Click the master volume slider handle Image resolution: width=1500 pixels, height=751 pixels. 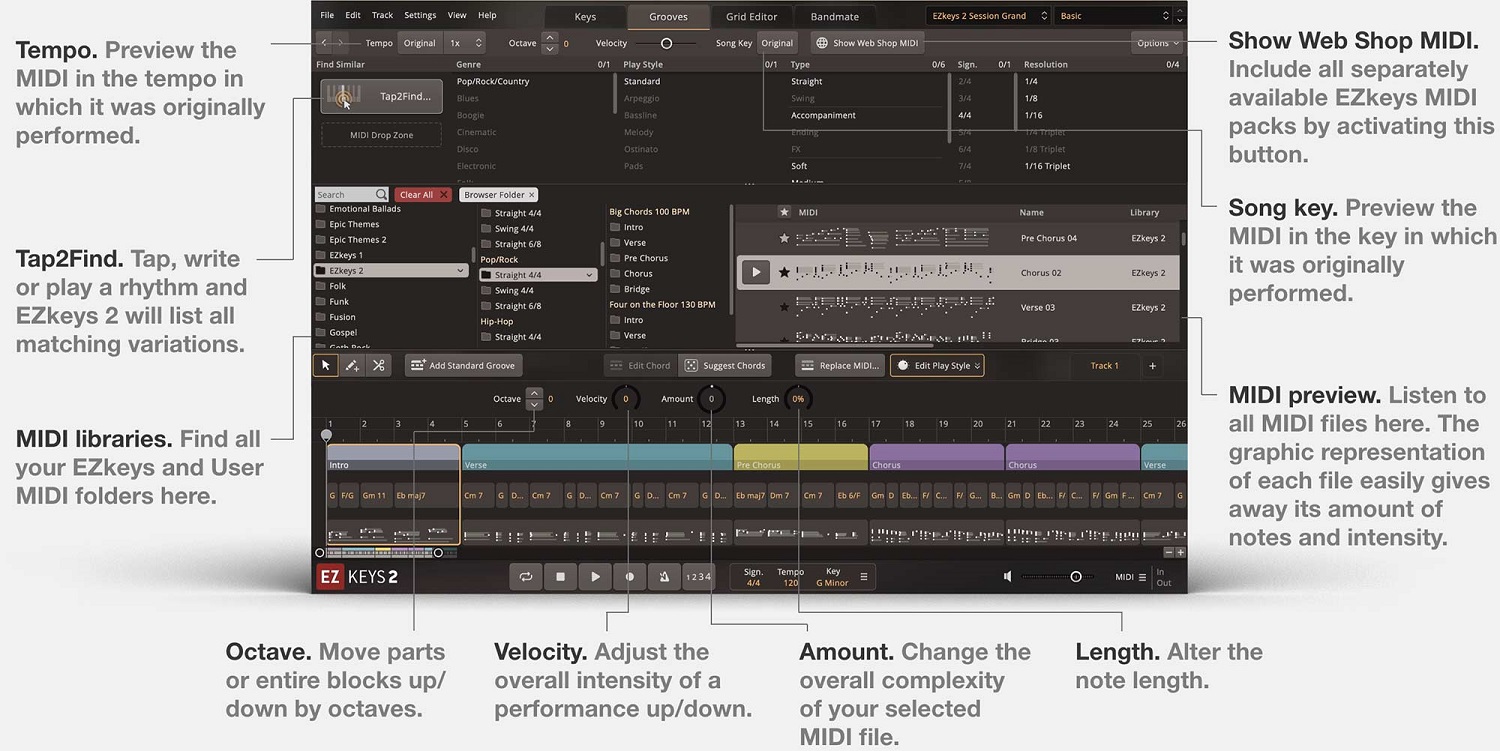click(x=1076, y=577)
